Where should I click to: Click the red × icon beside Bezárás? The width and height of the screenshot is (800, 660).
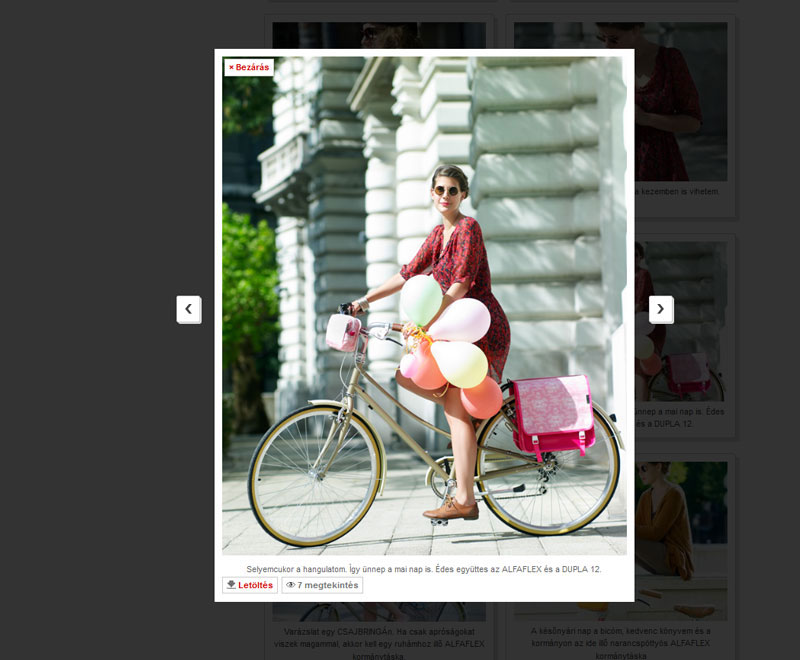click(x=231, y=67)
